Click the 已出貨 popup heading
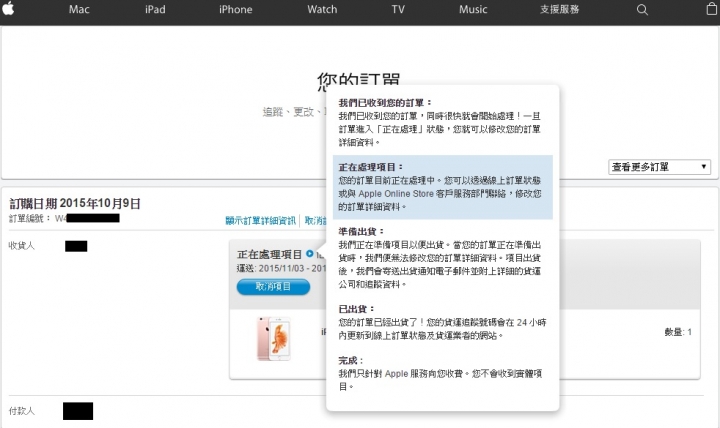 tap(356, 309)
